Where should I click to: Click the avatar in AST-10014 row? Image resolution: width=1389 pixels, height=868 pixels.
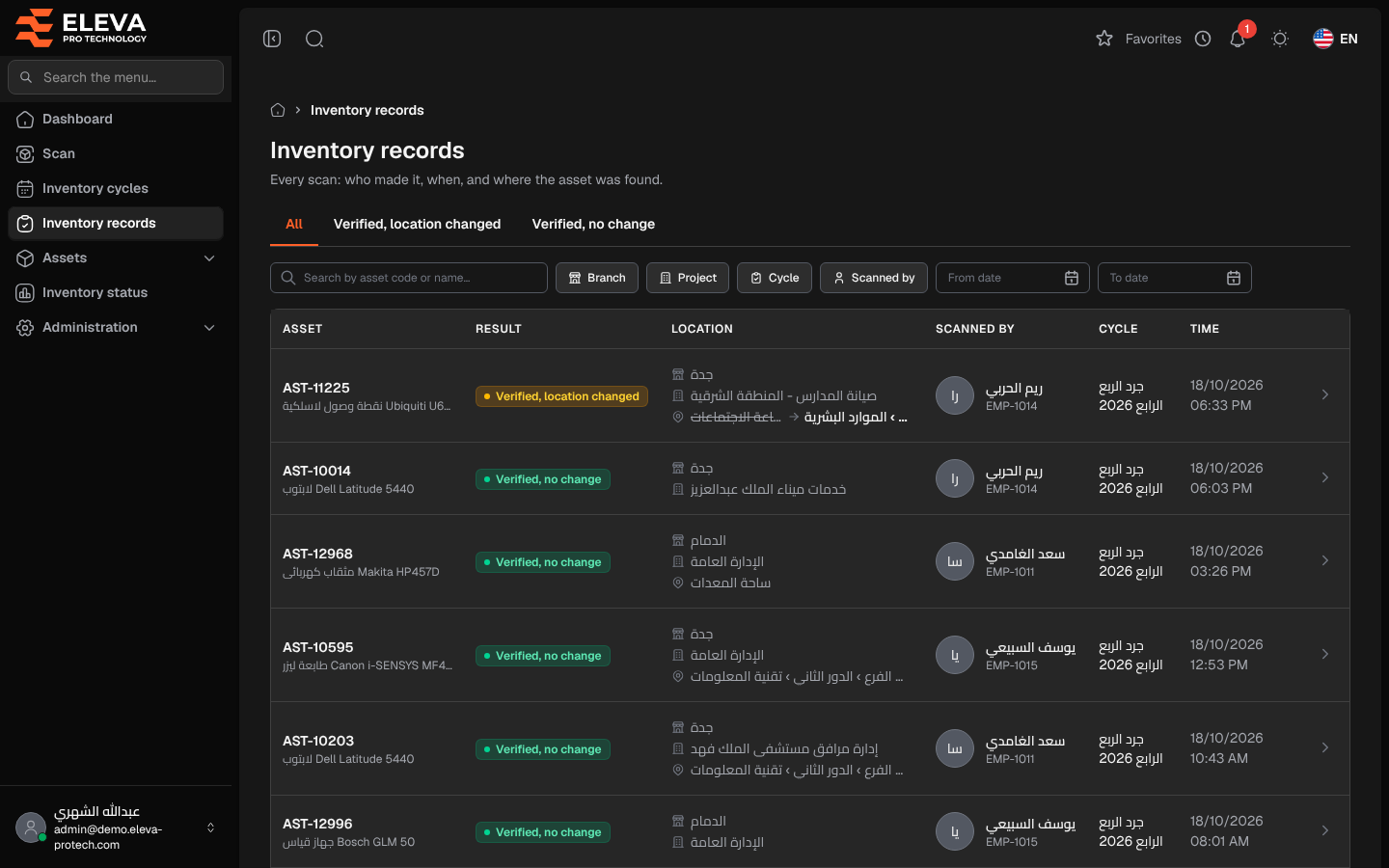955,477
